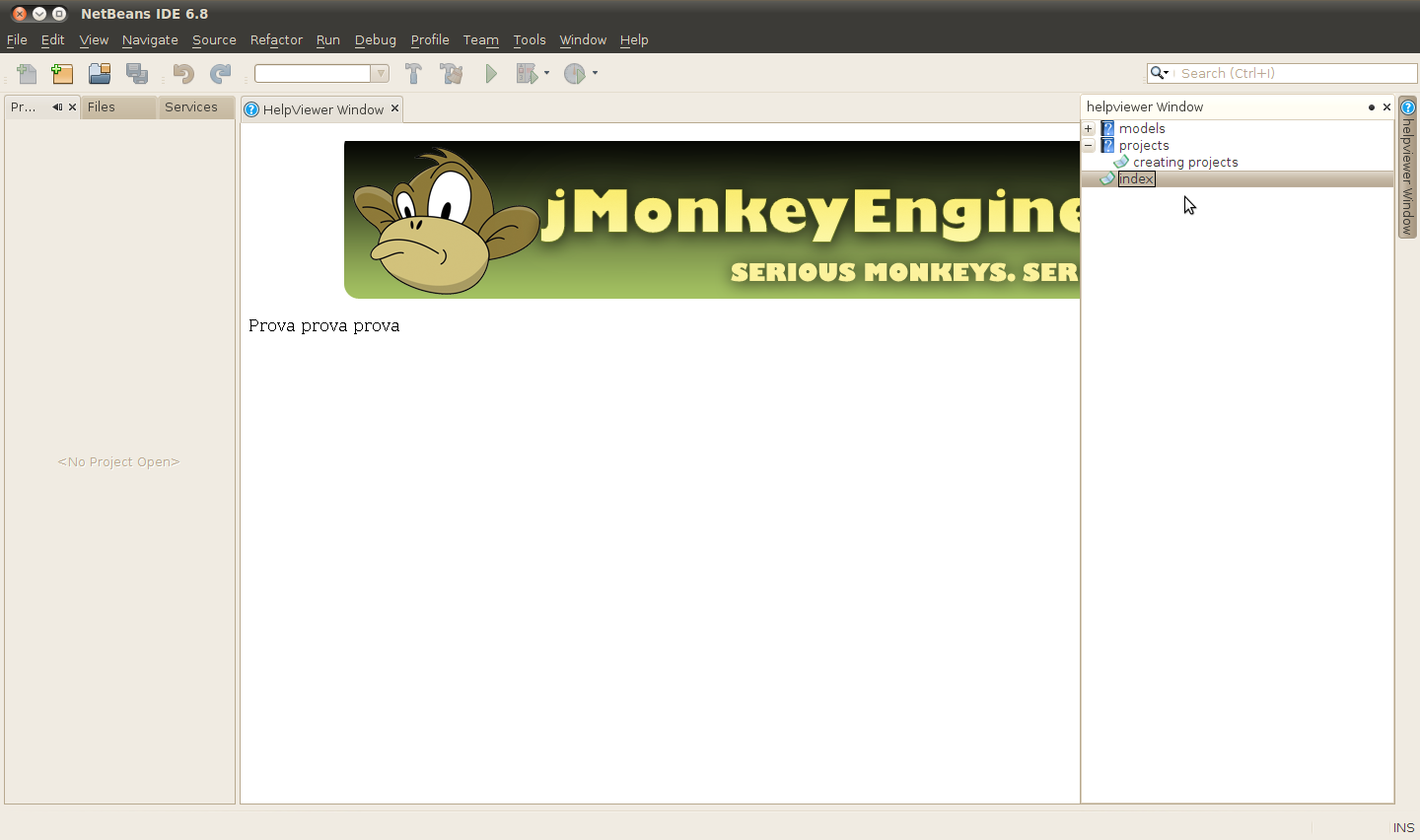Click the INS status bar indicator

pyautogui.click(x=1403, y=827)
